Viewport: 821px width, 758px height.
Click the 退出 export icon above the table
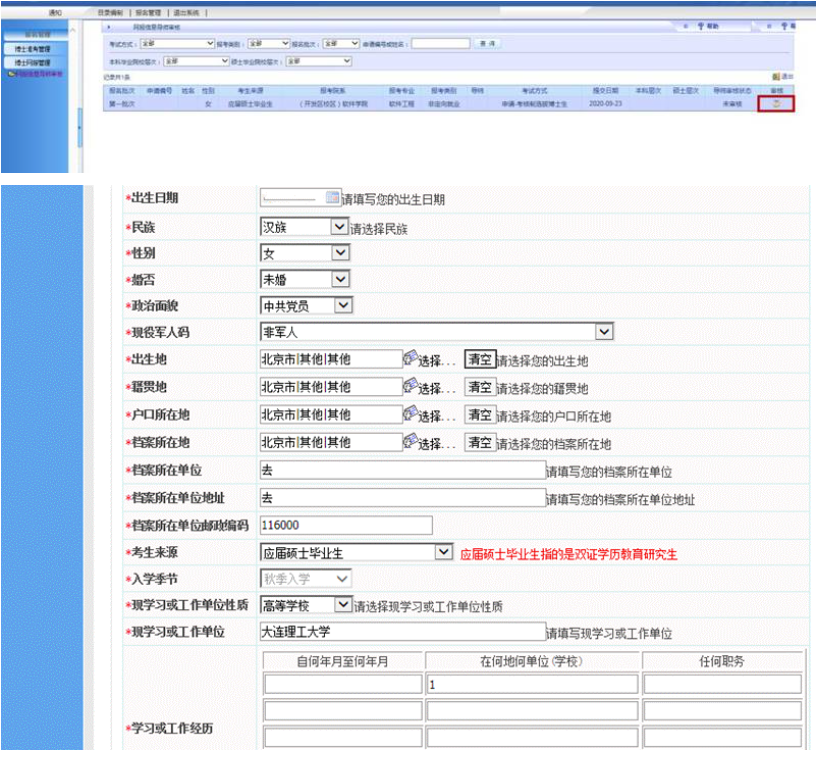click(777, 76)
